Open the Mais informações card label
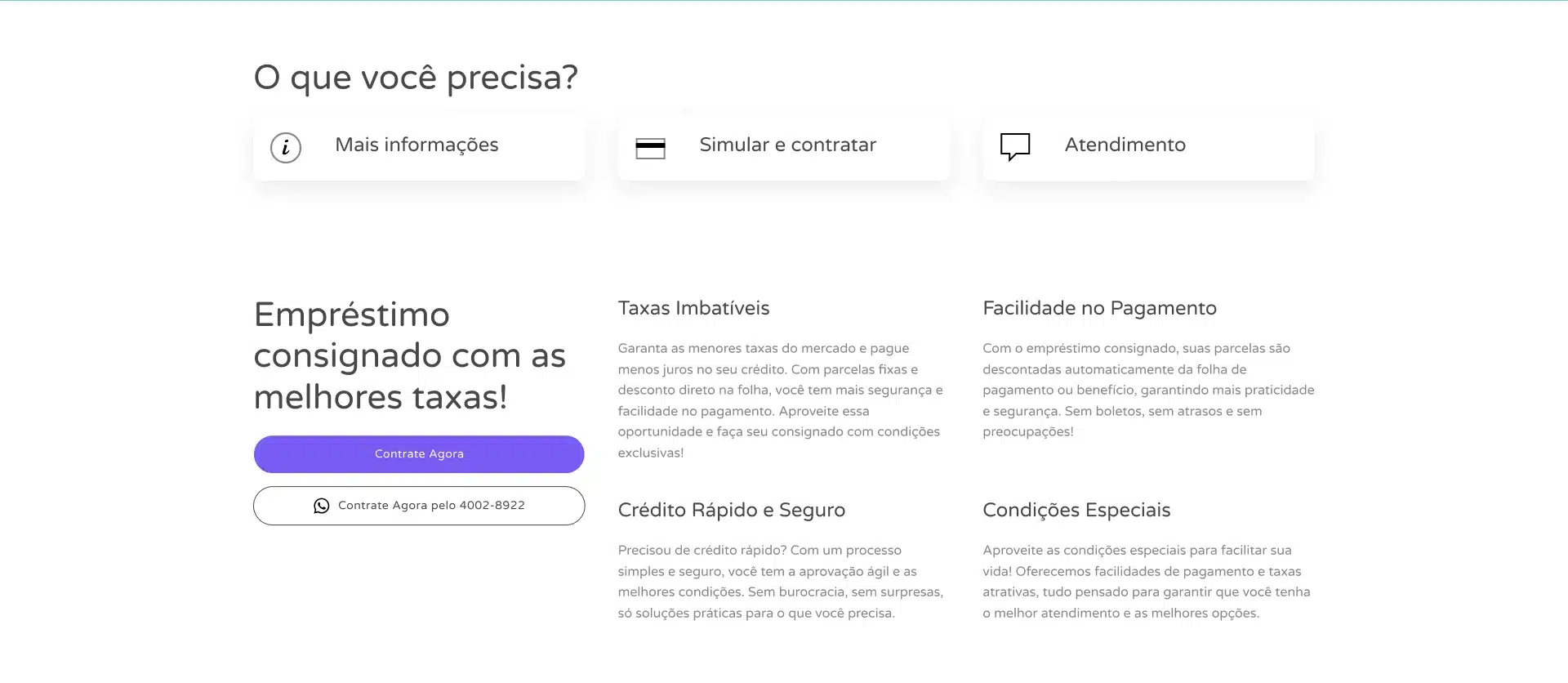This screenshot has width=1568, height=683. pos(416,145)
